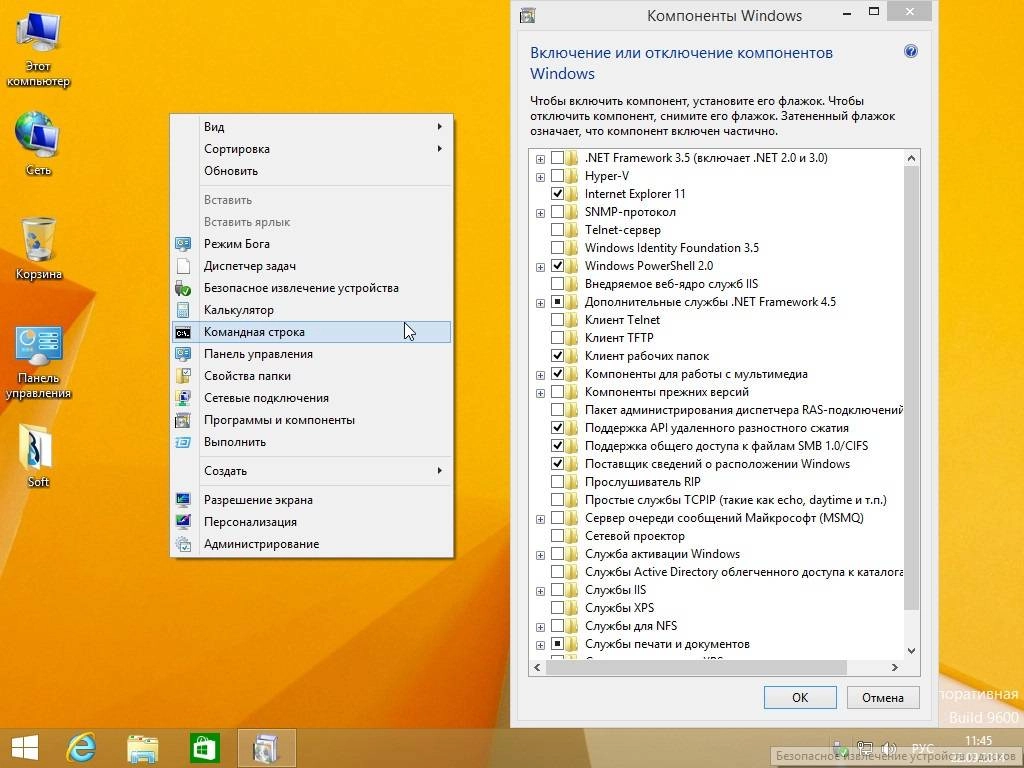Confirm with the OK button
Image resolution: width=1024 pixels, height=768 pixels.
(x=800, y=697)
